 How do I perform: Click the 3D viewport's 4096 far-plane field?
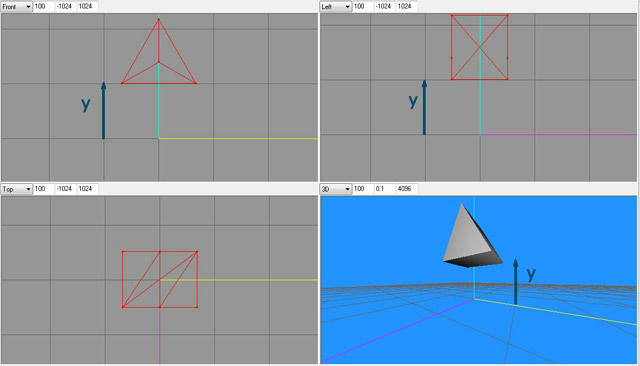[x=406, y=189]
